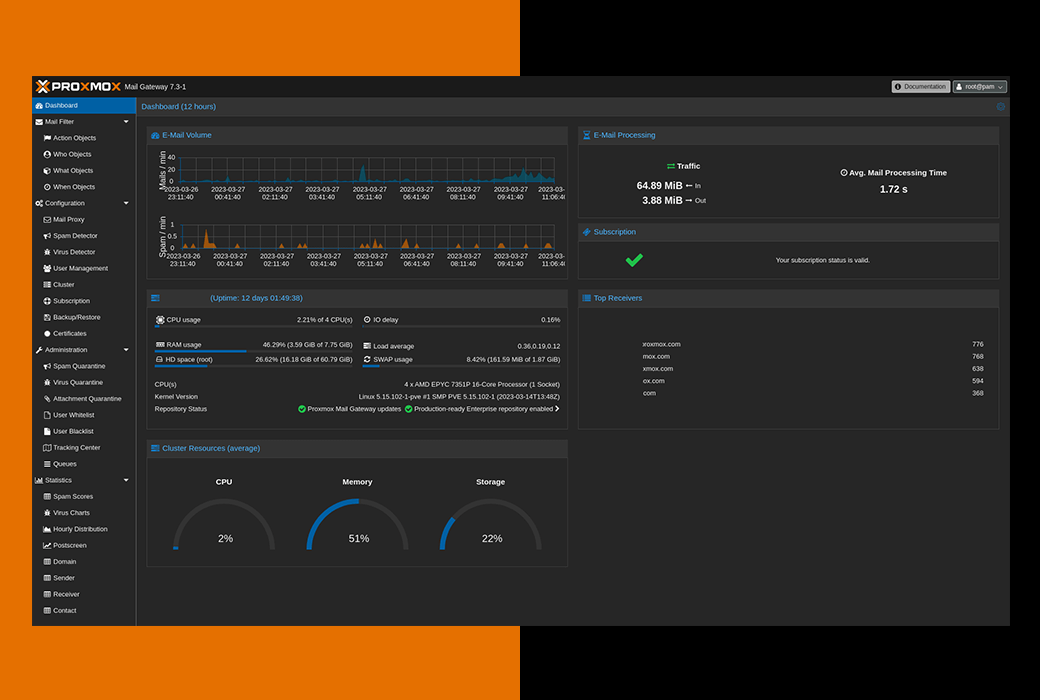The width and height of the screenshot is (1040, 700).
Task: Click the Spam Detector bullhorn icon
Action: coord(47,236)
